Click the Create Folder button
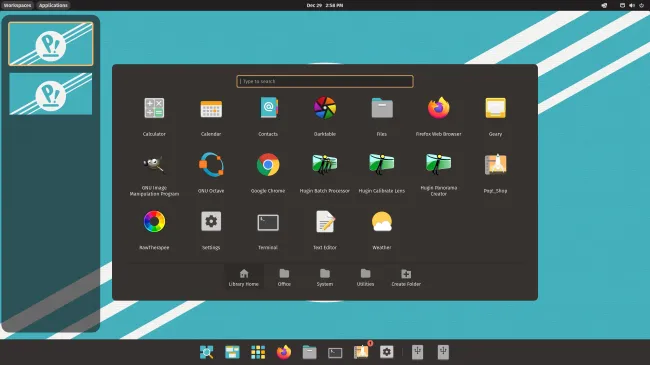Image resolution: width=650 pixels, height=365 pixels. pos(406,277)
